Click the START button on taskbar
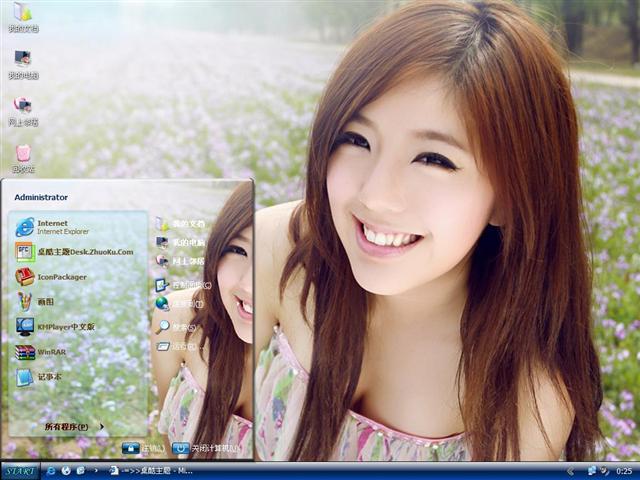Screen dimensions: 640x480 [20, 471]
